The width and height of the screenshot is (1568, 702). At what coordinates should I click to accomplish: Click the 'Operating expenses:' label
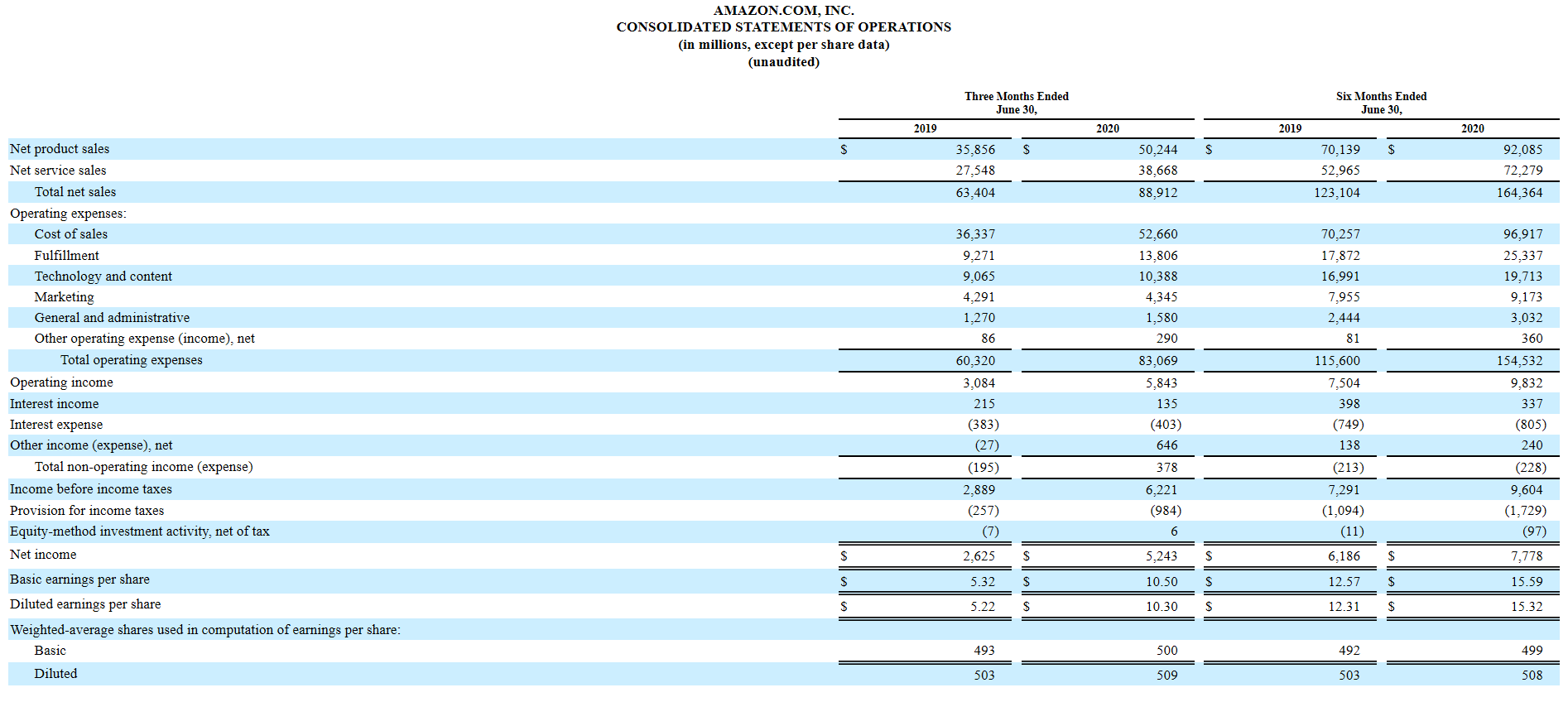[68, 214]
